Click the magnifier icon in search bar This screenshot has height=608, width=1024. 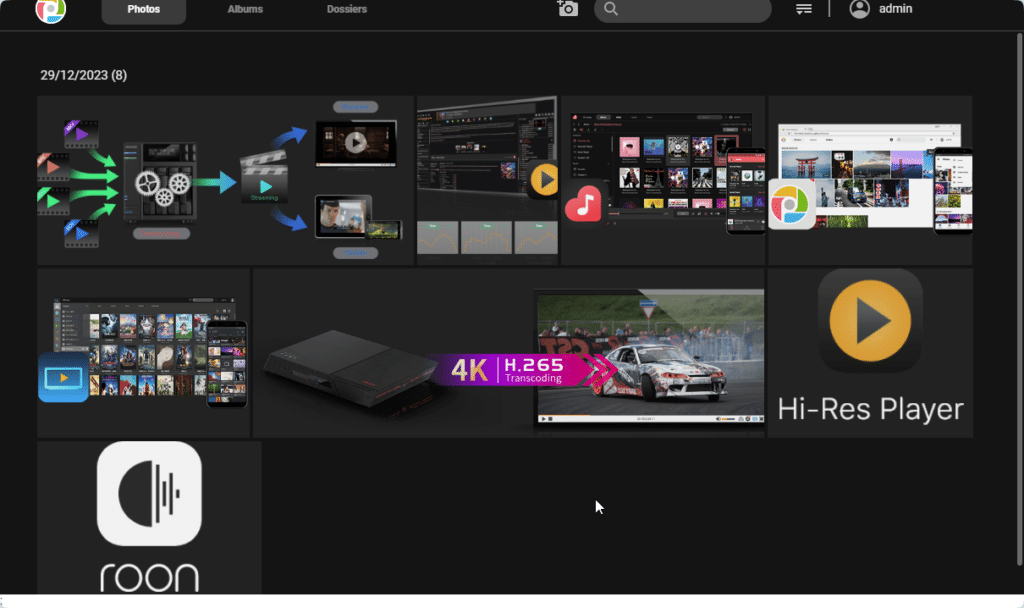pos(611,9)
